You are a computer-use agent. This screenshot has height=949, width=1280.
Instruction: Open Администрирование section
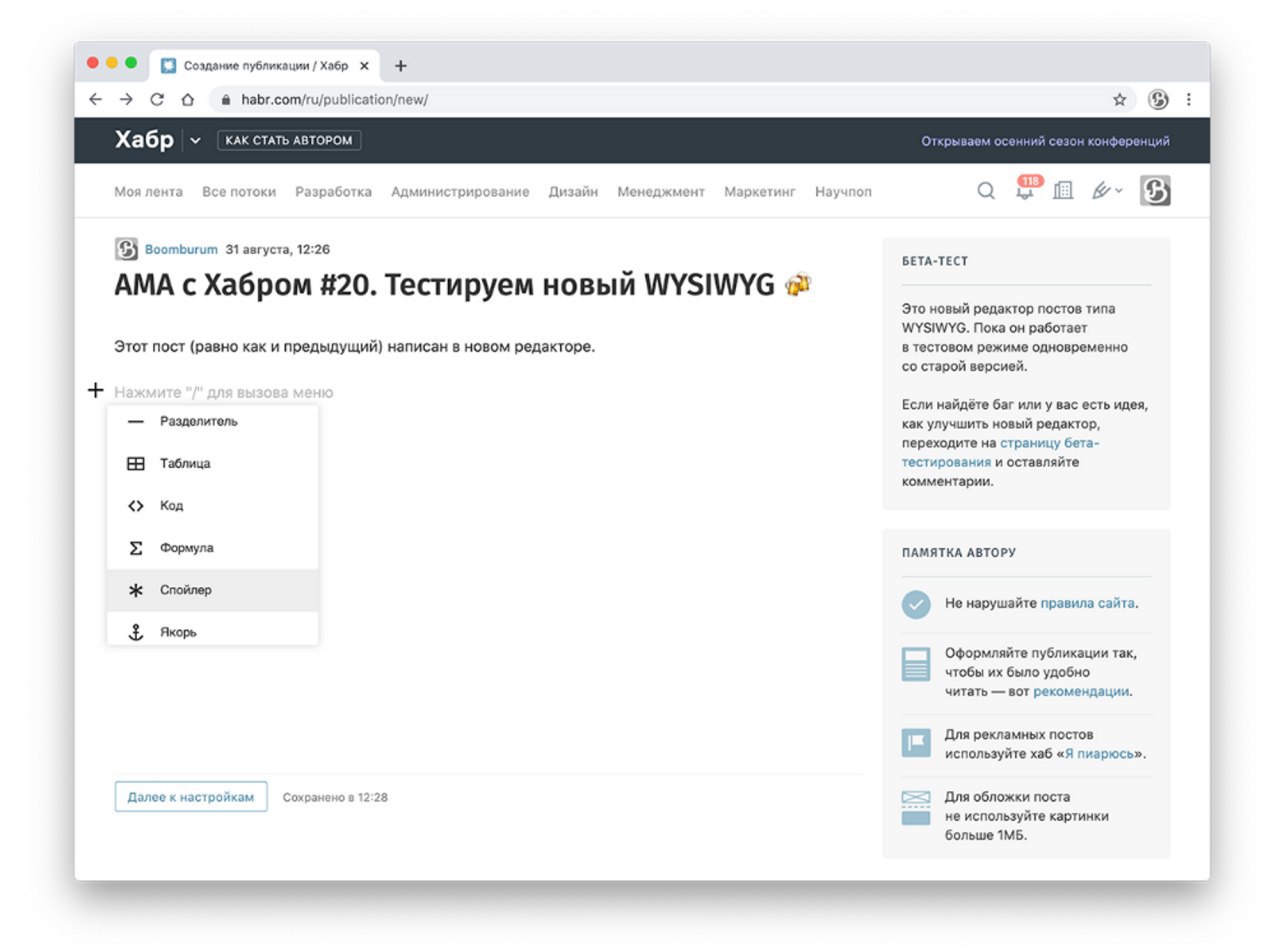click(x=460, y=192)
